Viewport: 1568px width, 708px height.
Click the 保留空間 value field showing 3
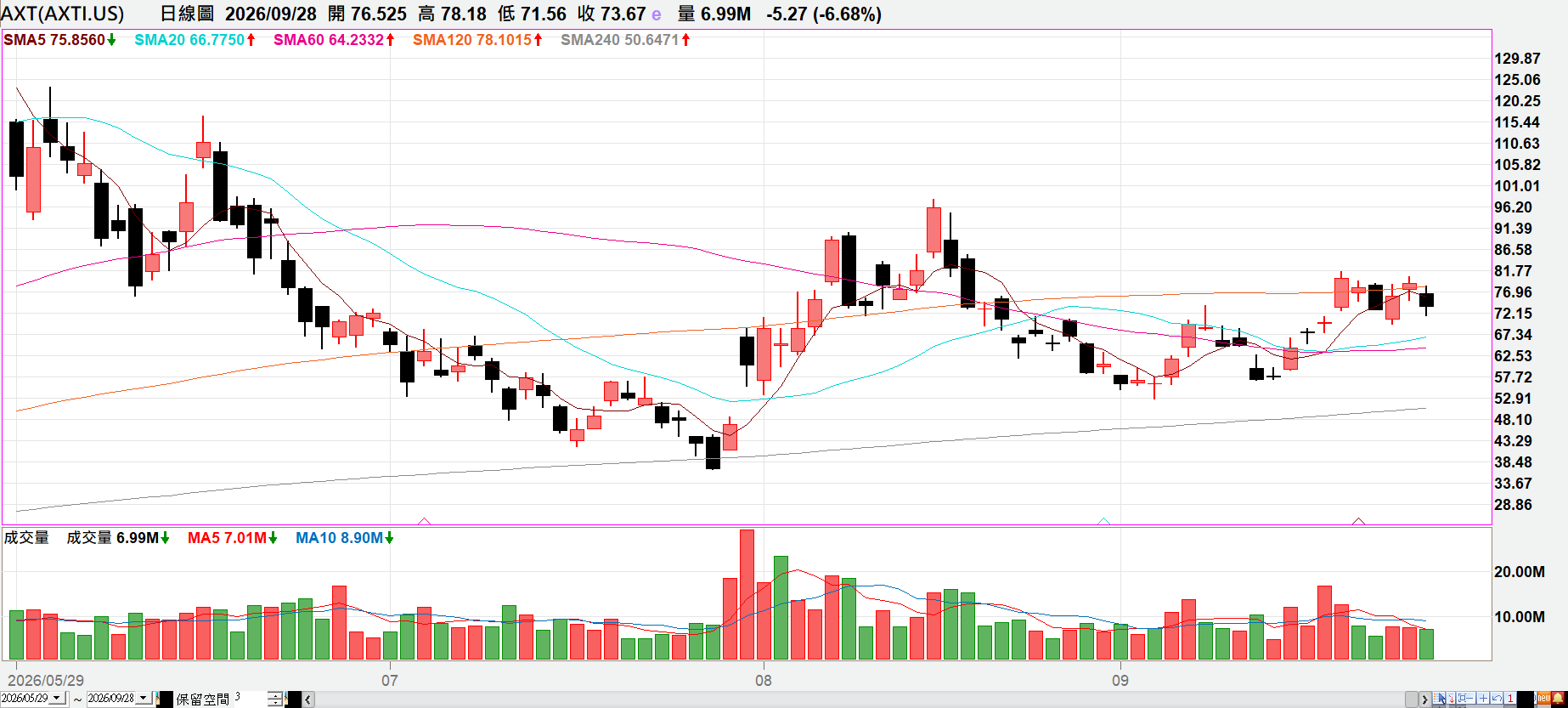tap(251, 699)
